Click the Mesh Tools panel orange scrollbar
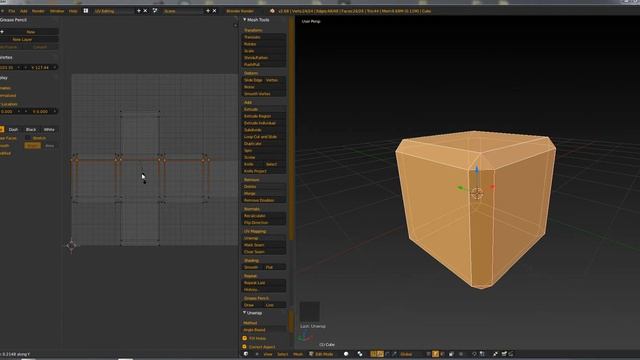 click(x=291, y=127)
